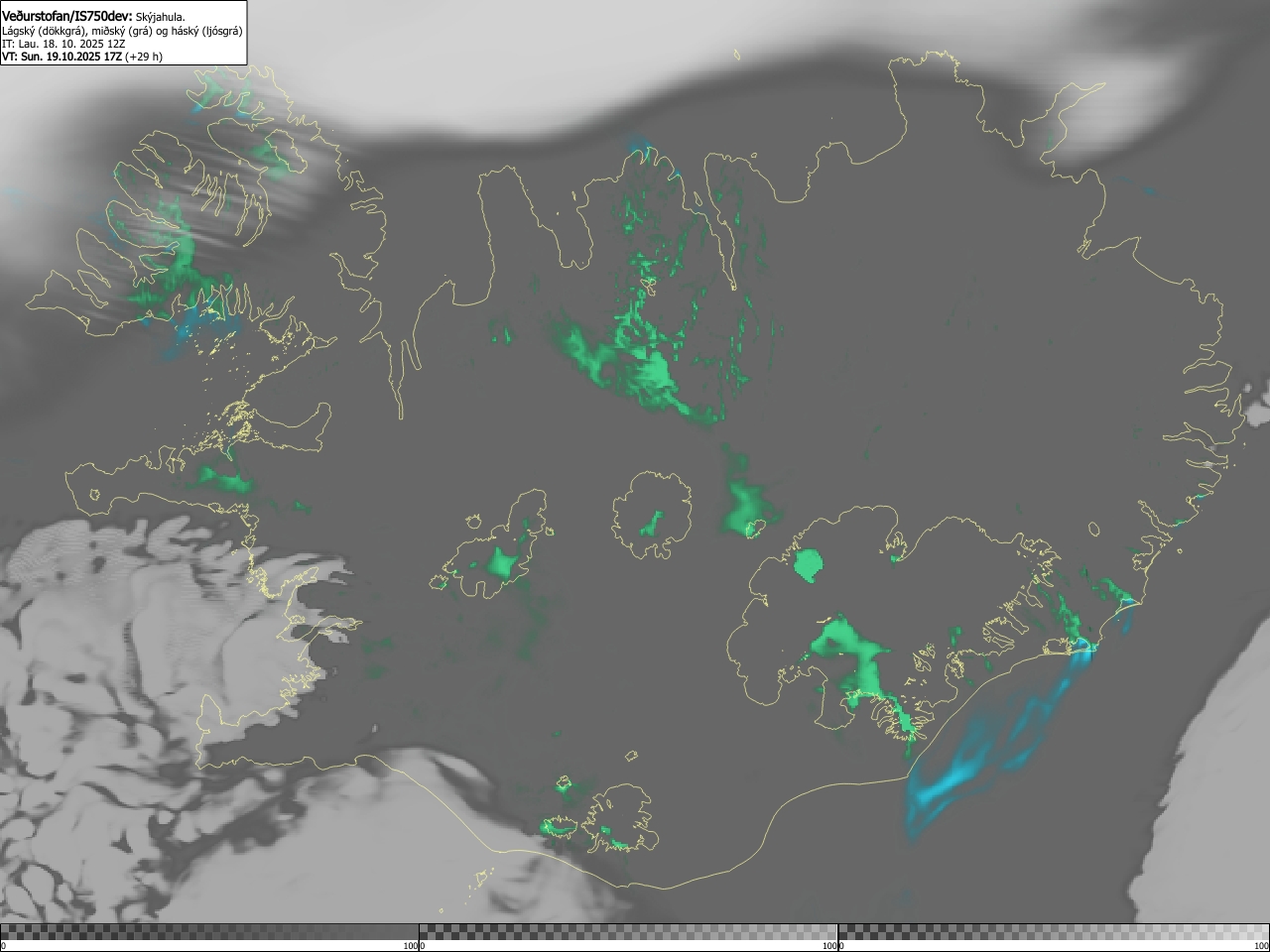Click the legend line 'Lágský (dökkgrá), miðský (grá) og háský (ljósgrá)'
Screen dimensions: 1270x952
coord(122,31)
